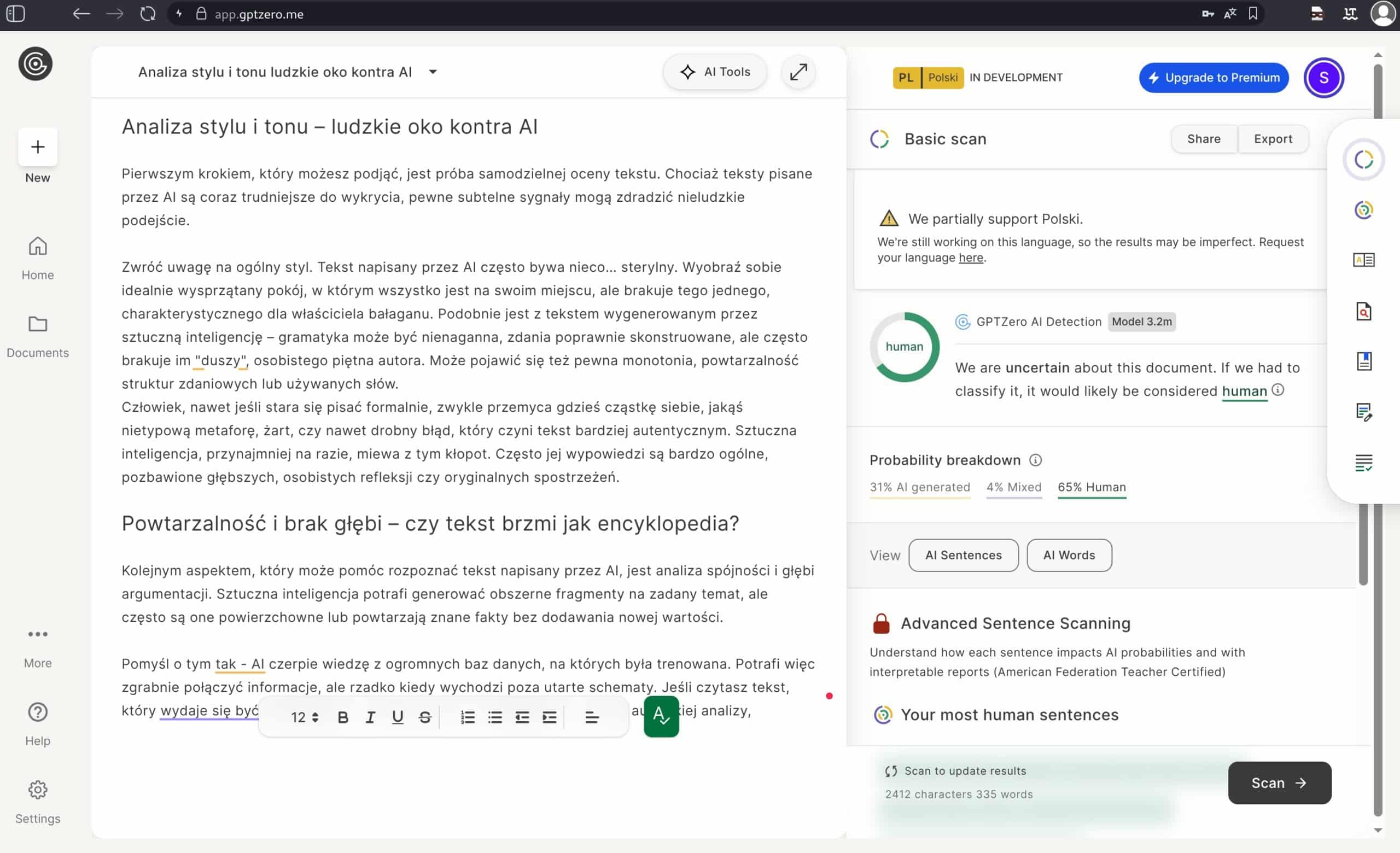Open the checked lines icon in right rail
The width and height of the screenshot is (1400, 853).
tap(1364, 463)
